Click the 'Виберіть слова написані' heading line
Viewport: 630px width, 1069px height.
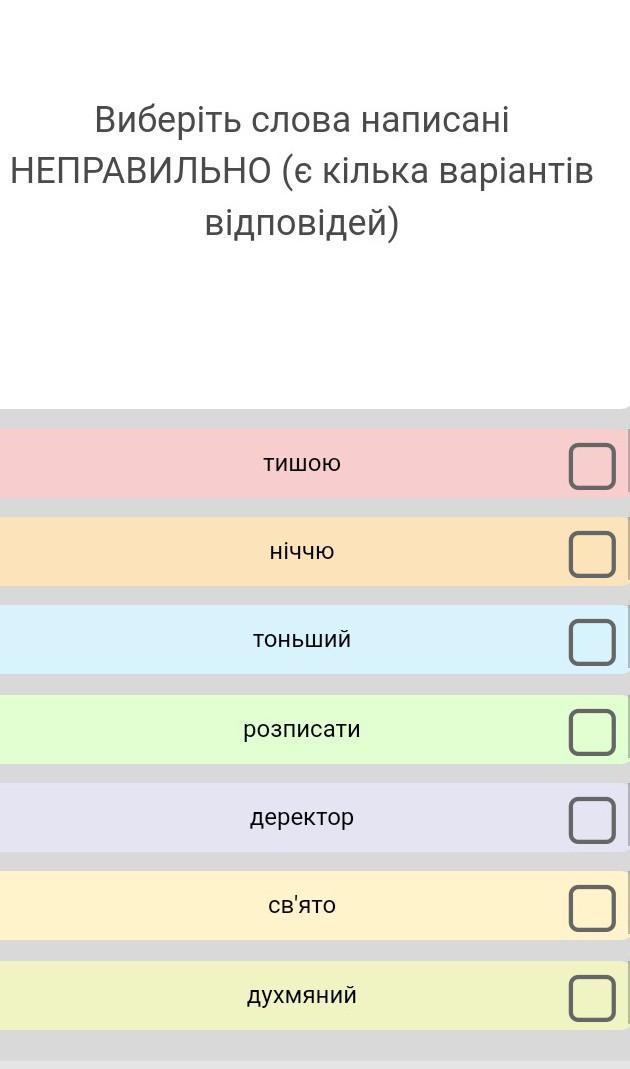[x=302, y=119]
